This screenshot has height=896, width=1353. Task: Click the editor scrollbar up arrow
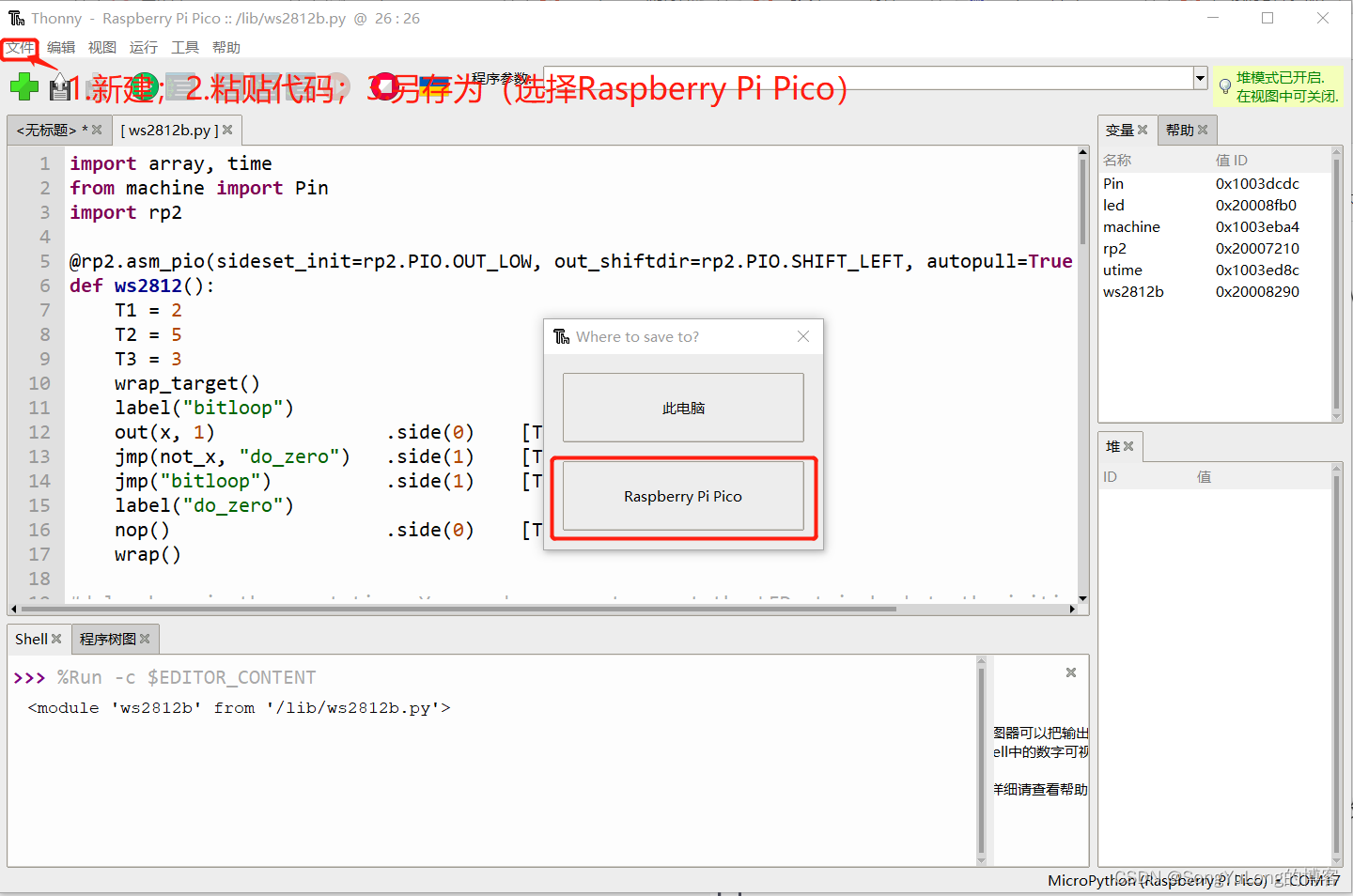[1083, 151]
